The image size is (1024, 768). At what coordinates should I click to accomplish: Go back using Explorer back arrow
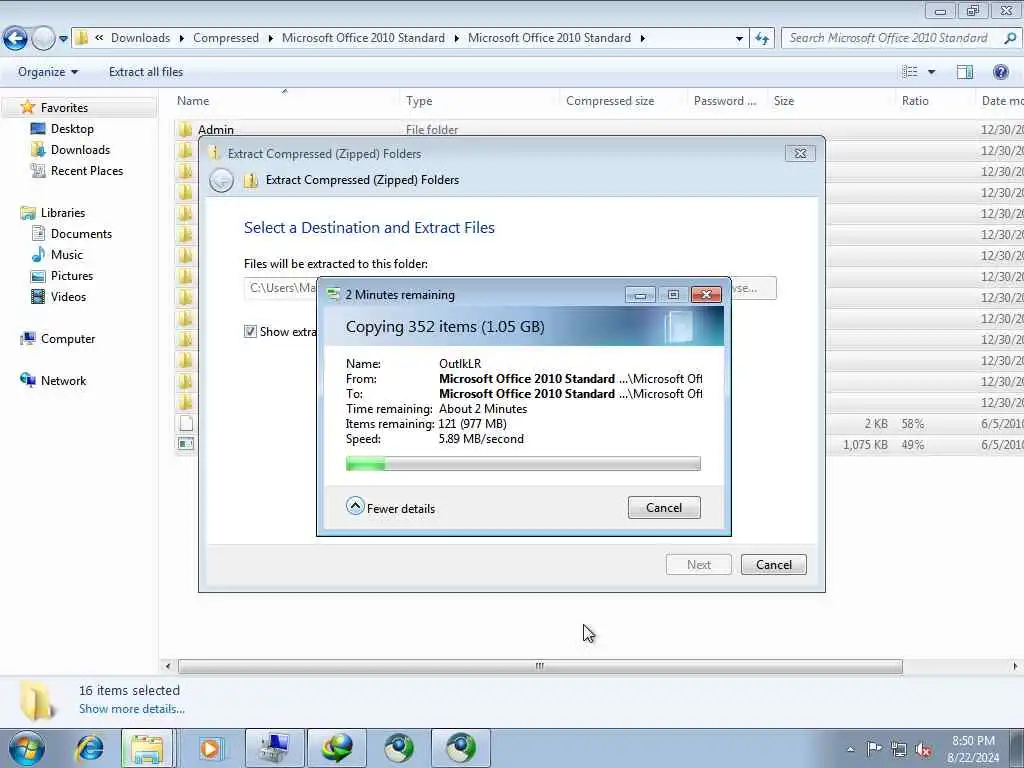[x=16, y=38]
